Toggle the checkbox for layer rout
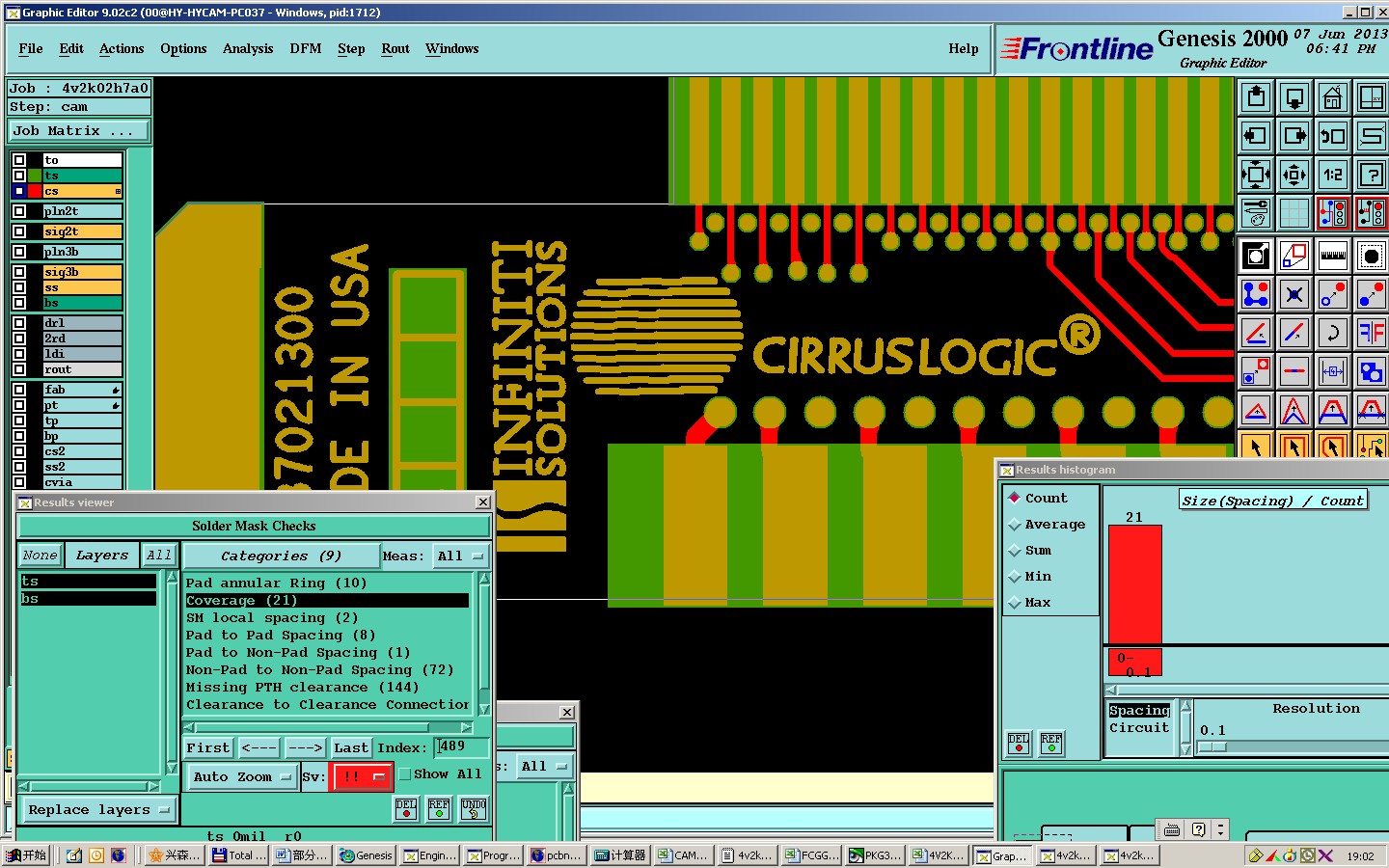 19,369
